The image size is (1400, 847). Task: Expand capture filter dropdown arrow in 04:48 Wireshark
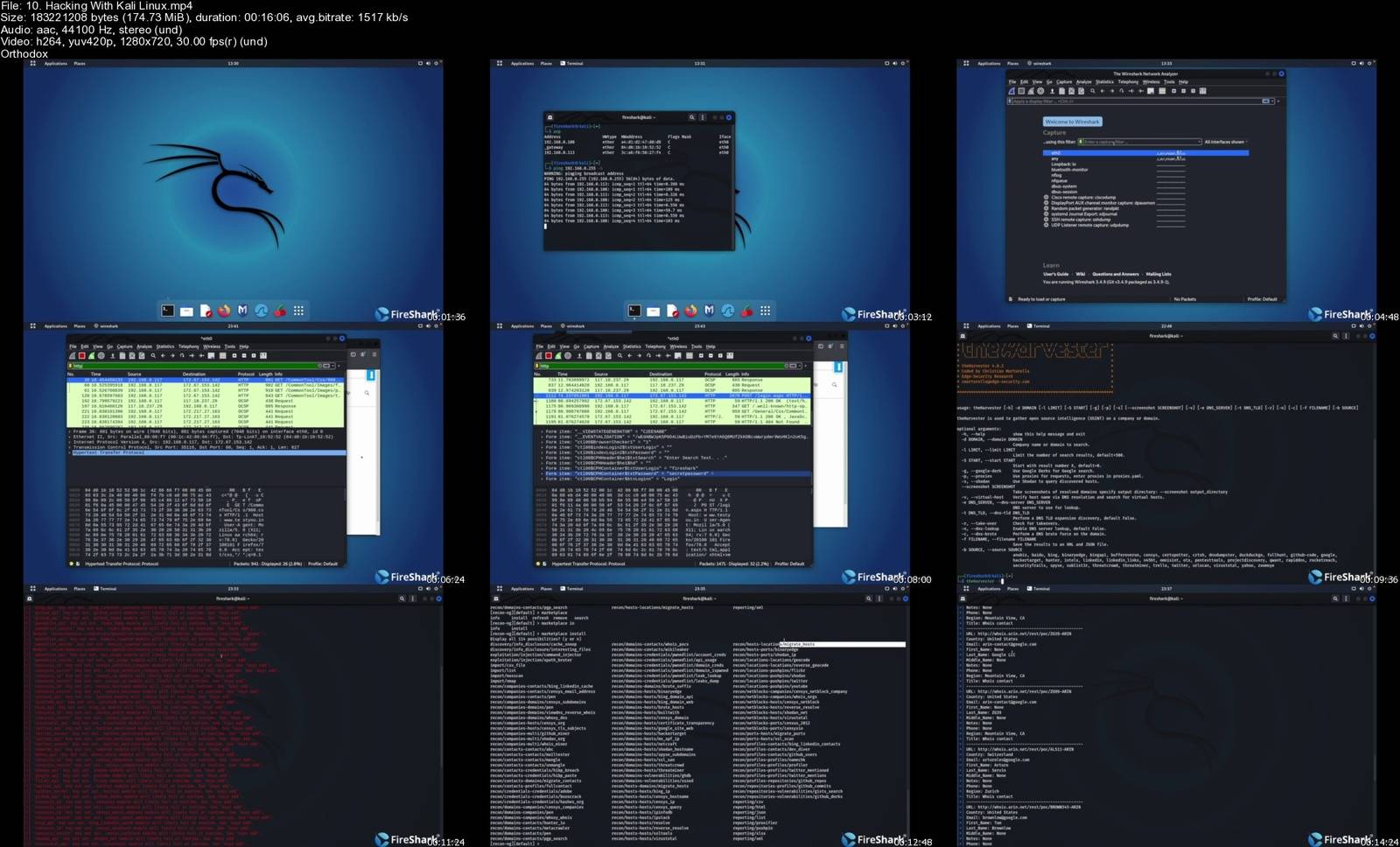pos(1199,142)
